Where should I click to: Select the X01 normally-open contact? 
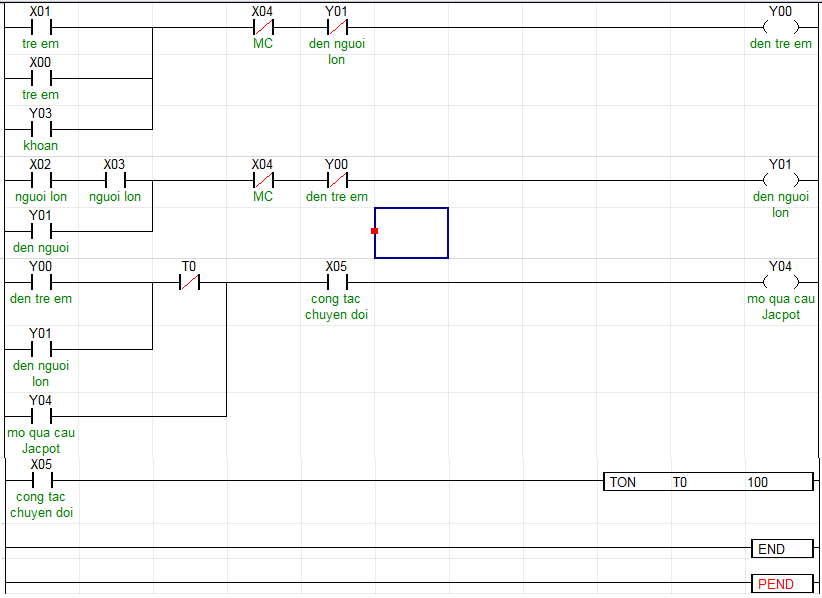point(40,27)
